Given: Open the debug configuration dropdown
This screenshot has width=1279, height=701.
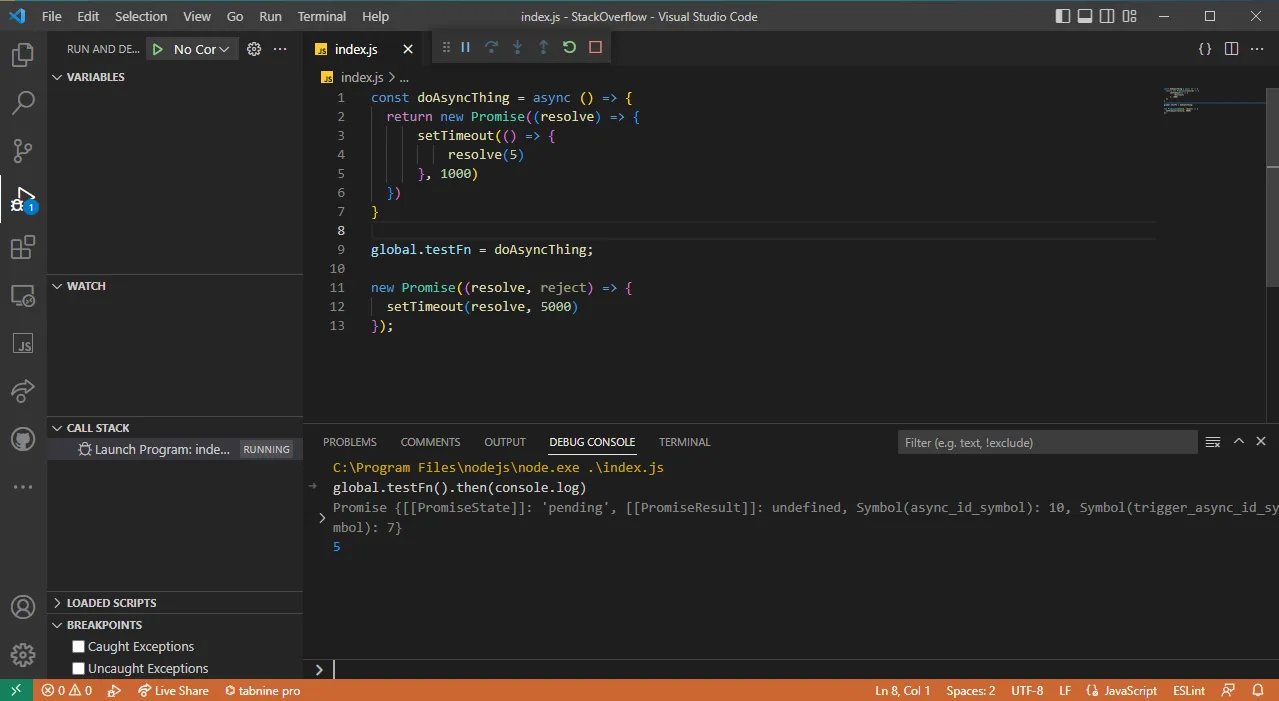Looking at the screenshot, I should pos(201,49).
